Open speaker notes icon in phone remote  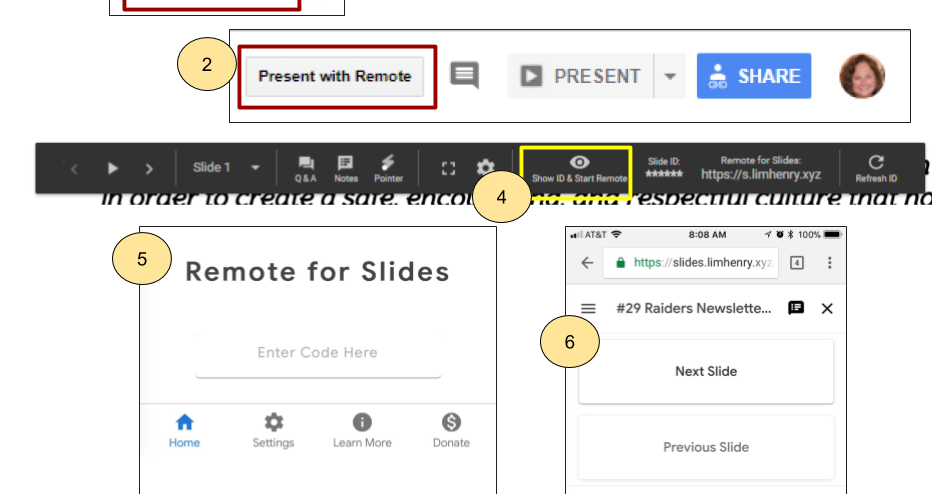pos(796,308)
